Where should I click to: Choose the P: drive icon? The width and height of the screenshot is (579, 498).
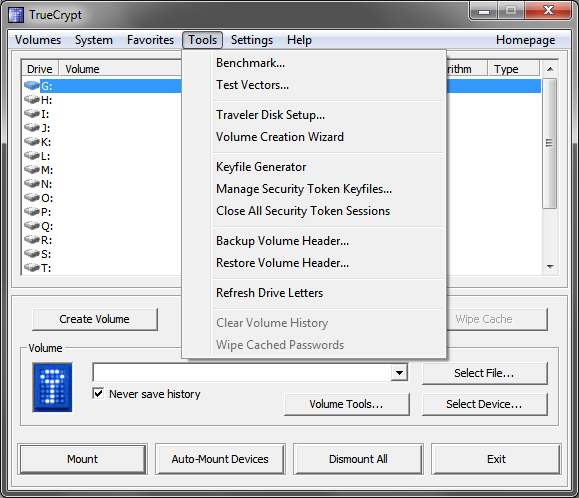(32, 212)
